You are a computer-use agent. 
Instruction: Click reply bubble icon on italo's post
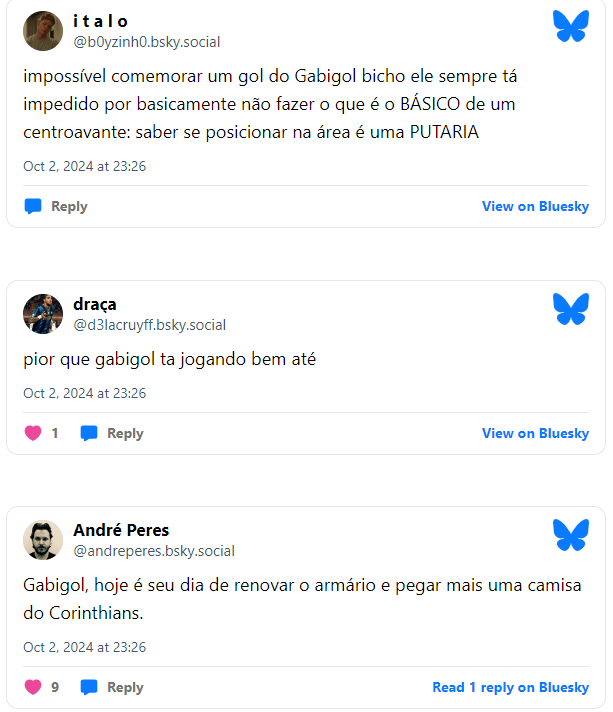[33, 206]
